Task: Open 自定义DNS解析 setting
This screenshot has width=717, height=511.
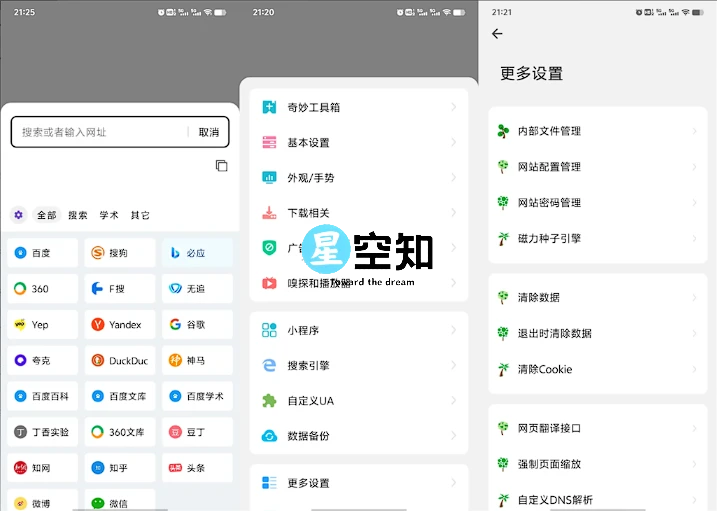Action: click(598, 500)
